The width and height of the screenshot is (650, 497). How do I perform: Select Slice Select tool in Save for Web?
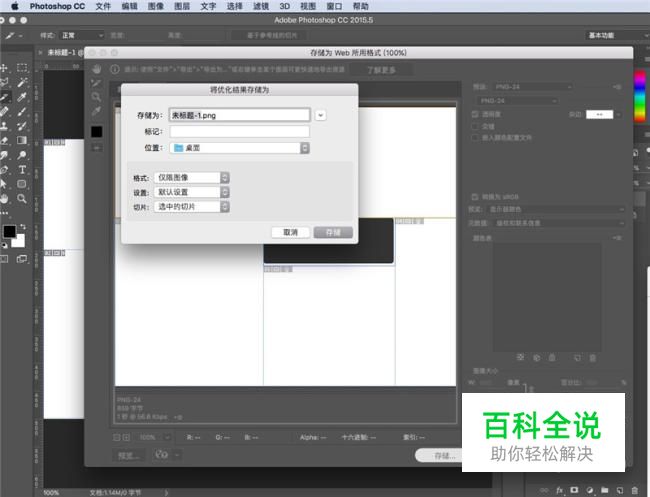(97, 83)
